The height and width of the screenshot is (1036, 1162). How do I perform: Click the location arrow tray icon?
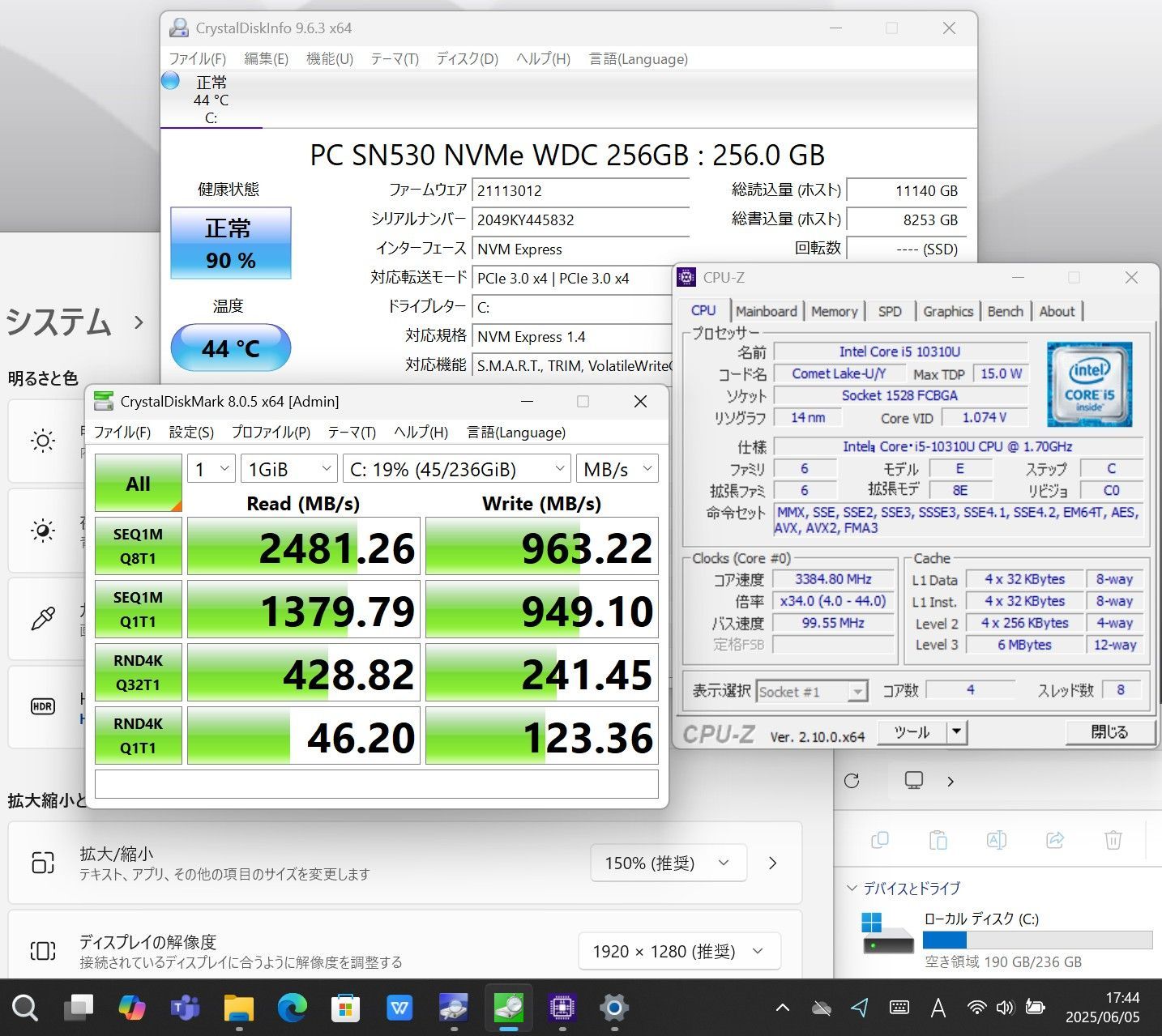click(x=860, y=1008)
